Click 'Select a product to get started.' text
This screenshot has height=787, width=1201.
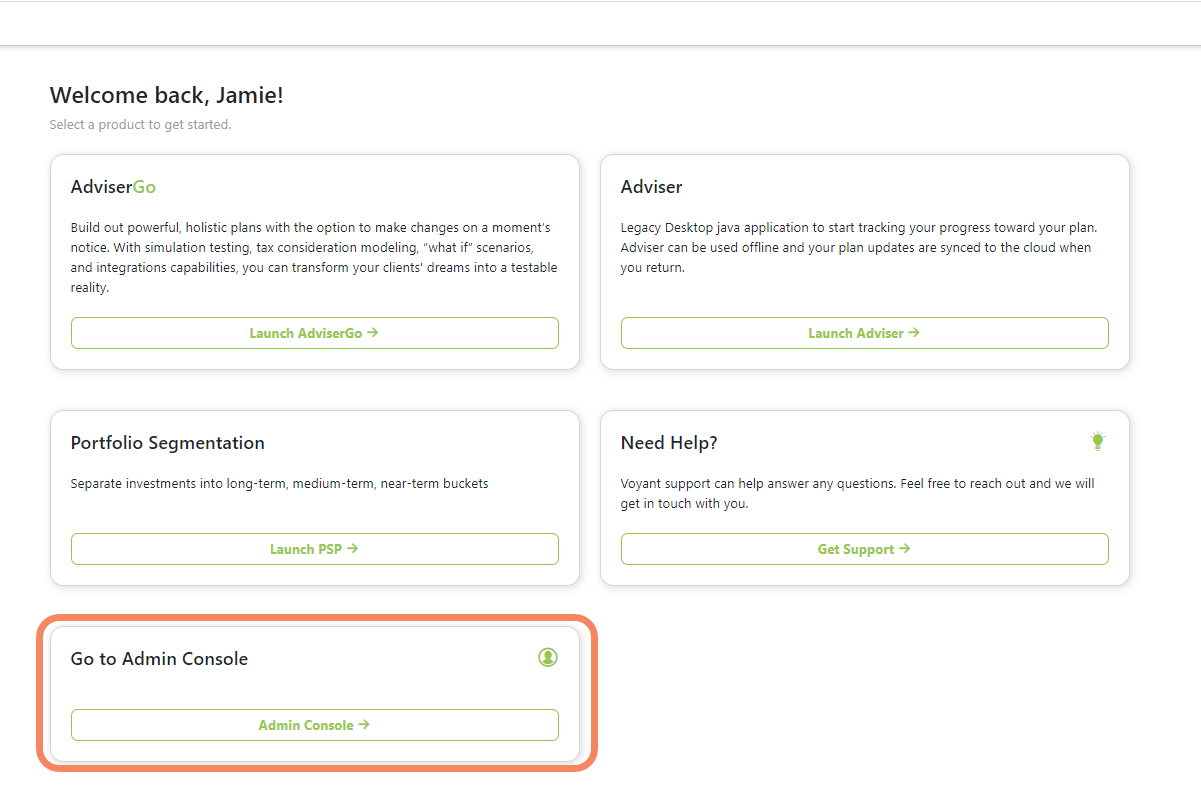pos(140,125)
